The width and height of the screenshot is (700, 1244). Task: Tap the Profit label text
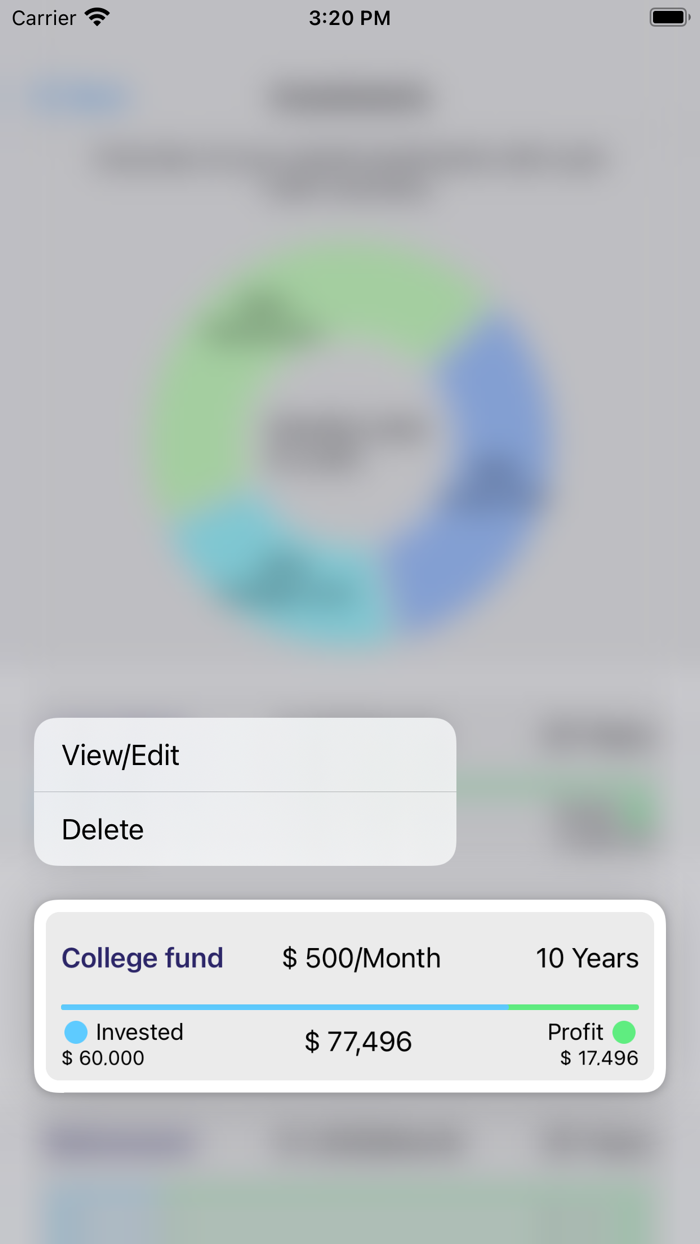point(575,1032)
